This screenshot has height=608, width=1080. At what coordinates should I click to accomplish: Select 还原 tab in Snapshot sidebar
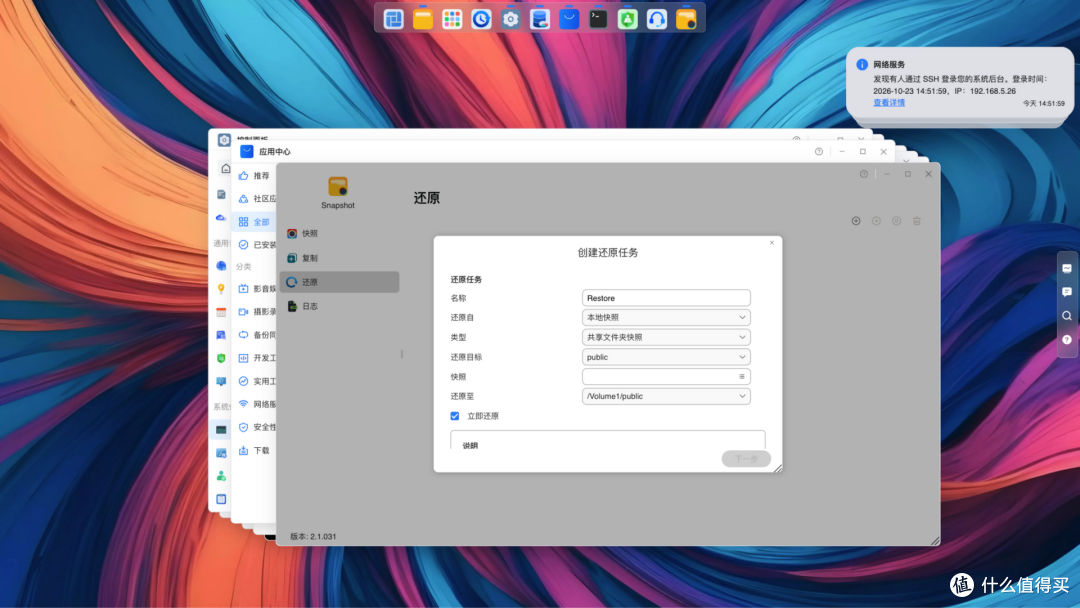[340, 282]
